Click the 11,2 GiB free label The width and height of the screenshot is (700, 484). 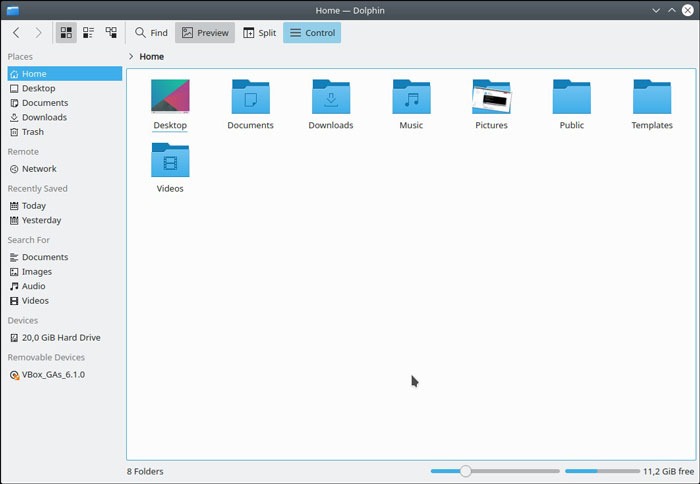coord(668,471)
